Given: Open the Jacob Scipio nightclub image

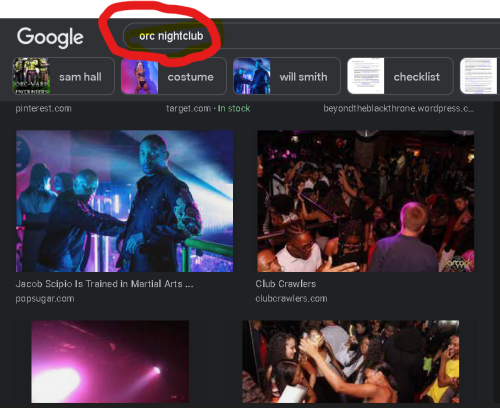Looking at the screenshot, I should [x=124, y=201].
